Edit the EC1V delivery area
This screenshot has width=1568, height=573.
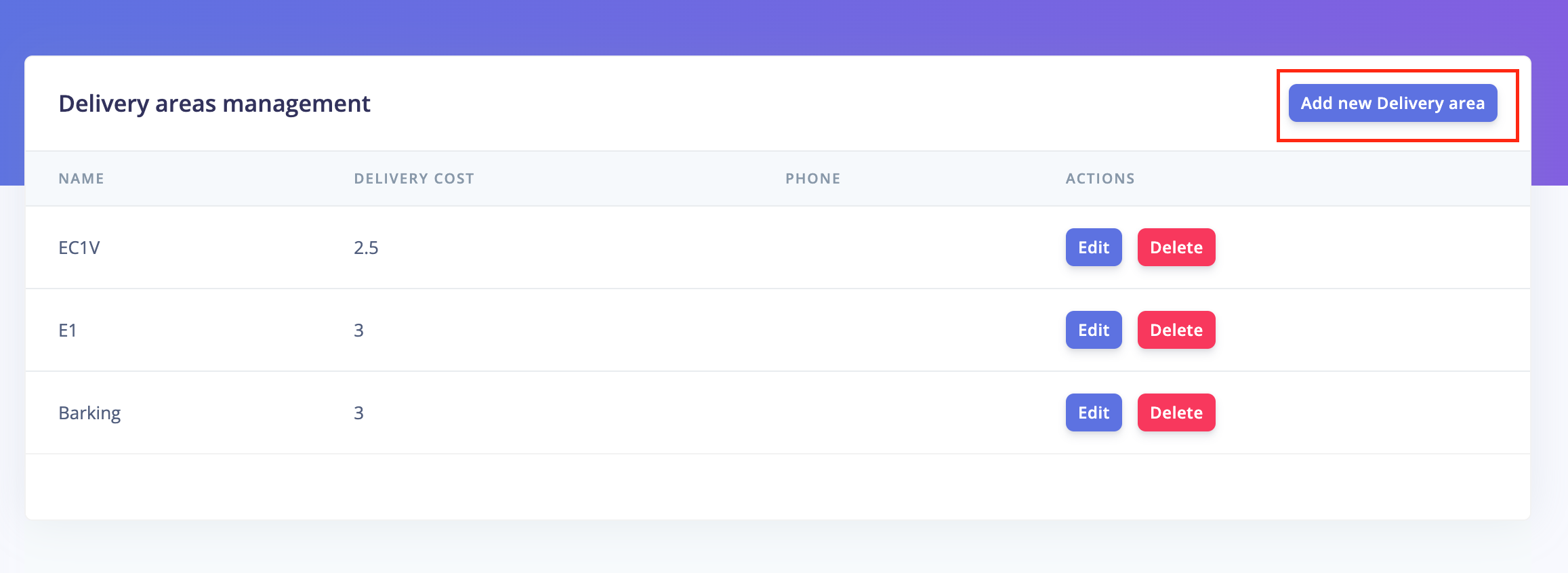1094,247
